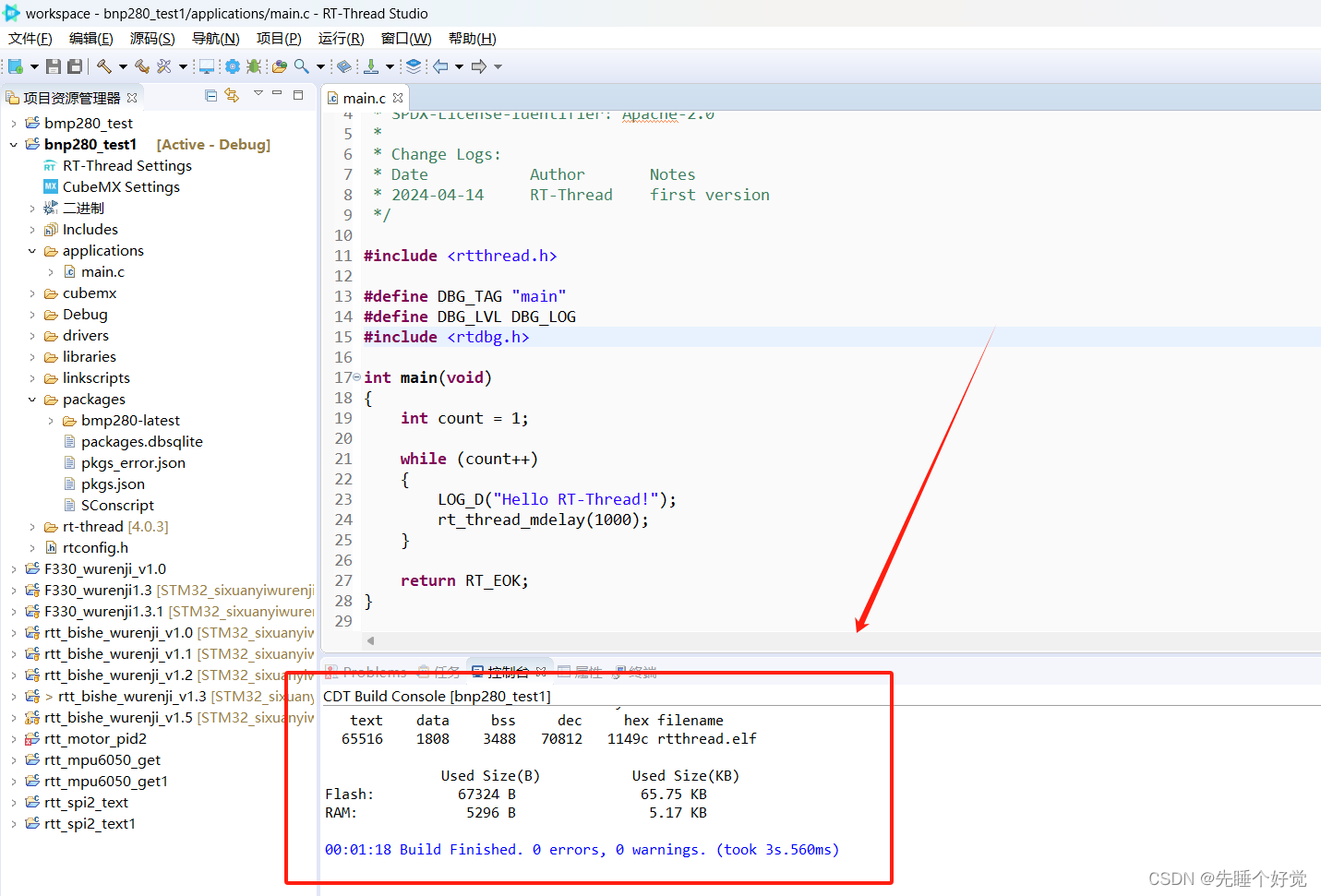
Task: Expand the bmp280-latest package folder
Action: click(51, 421)
